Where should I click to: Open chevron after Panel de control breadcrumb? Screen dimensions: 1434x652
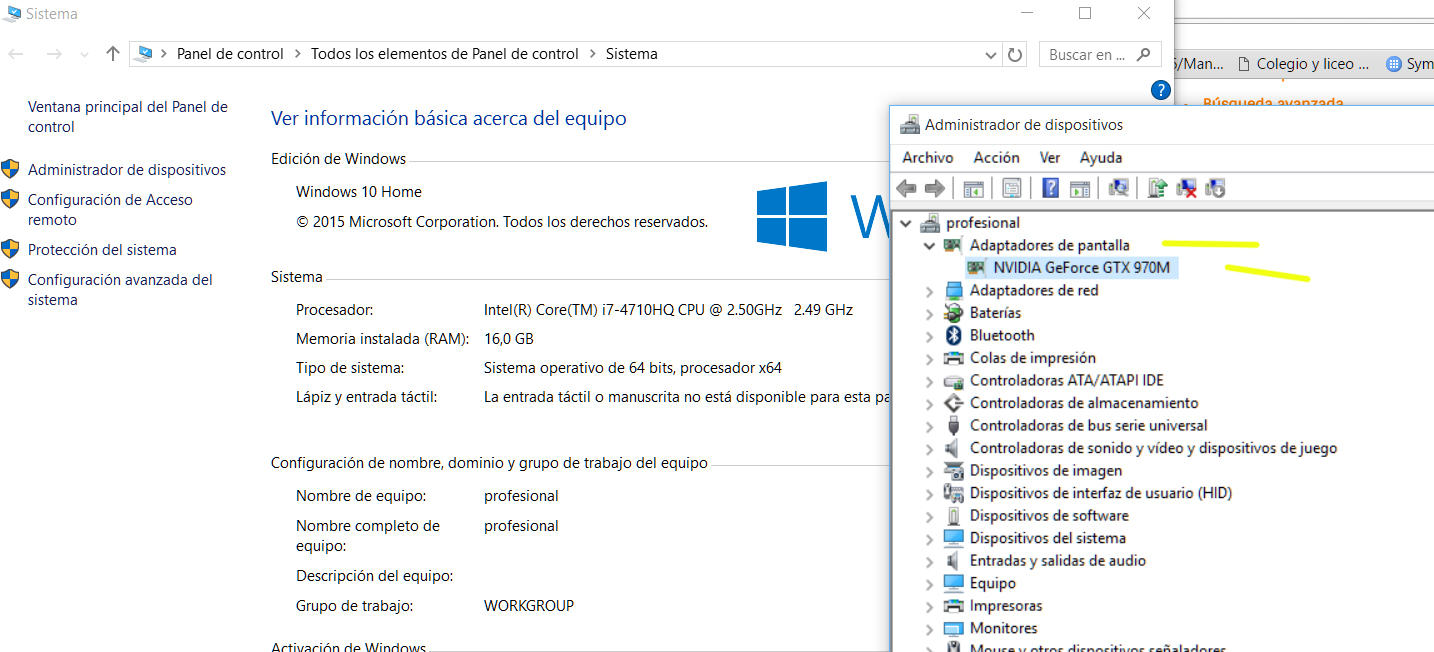point(298,54)
